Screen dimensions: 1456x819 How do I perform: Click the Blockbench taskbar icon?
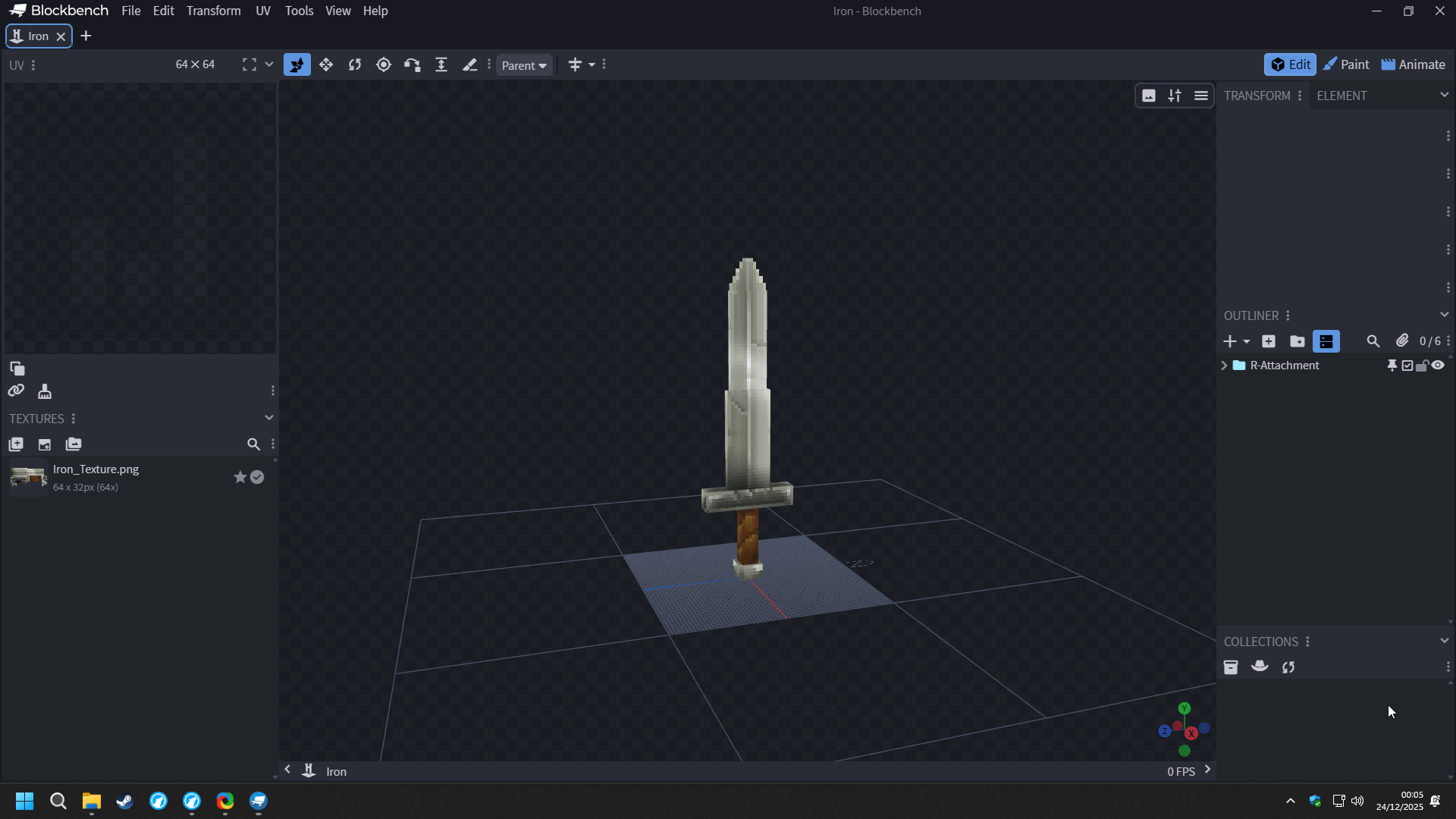(259, 801)
